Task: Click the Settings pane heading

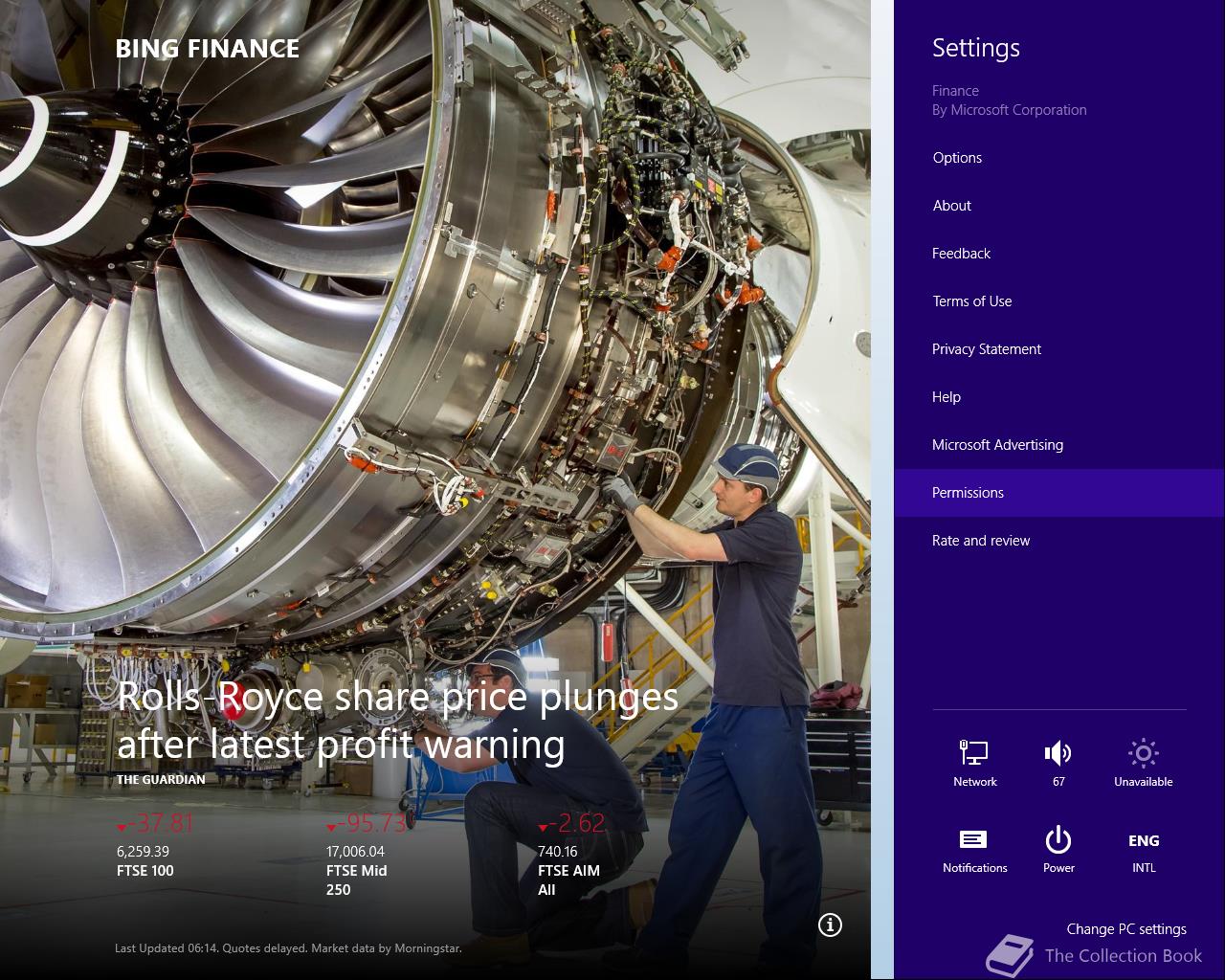Action: pyautogui.click(x=976, y=48)
